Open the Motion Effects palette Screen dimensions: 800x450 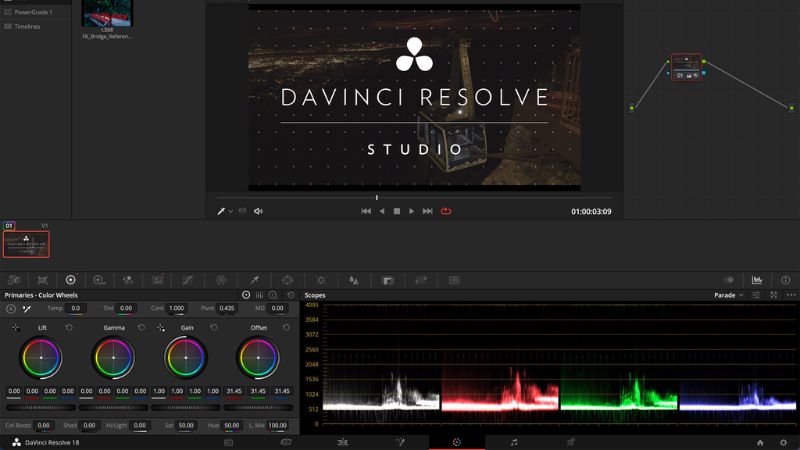pyautogui.click(x=158, y=280)
